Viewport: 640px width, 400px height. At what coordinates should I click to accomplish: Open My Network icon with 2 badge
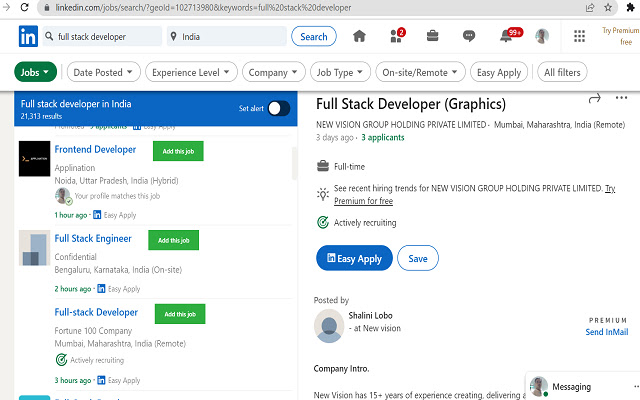(397, 36)
